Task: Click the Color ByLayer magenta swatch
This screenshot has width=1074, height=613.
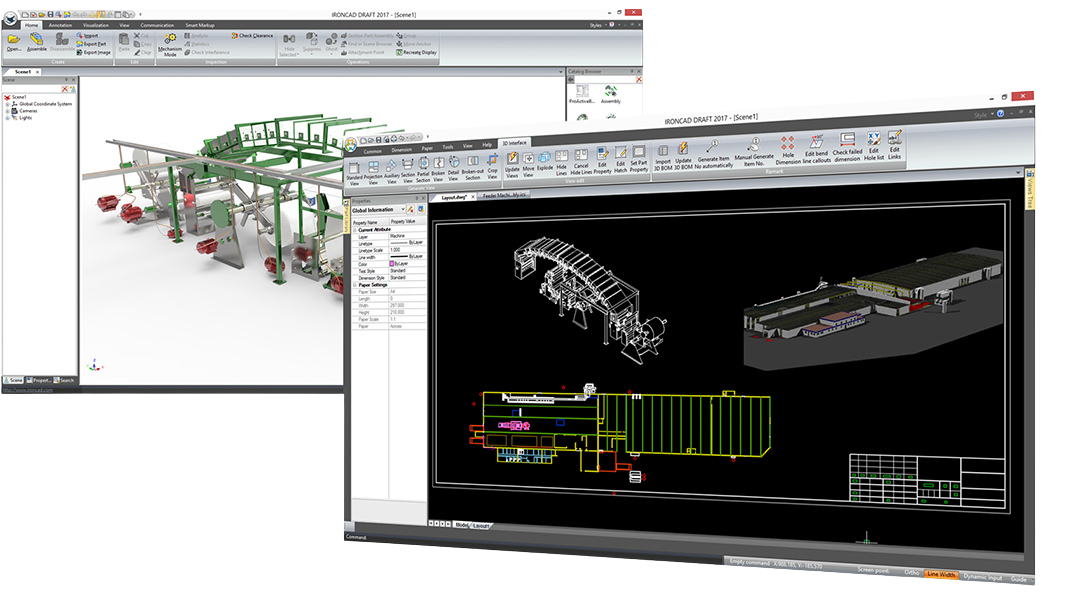Action: [392, 263]
